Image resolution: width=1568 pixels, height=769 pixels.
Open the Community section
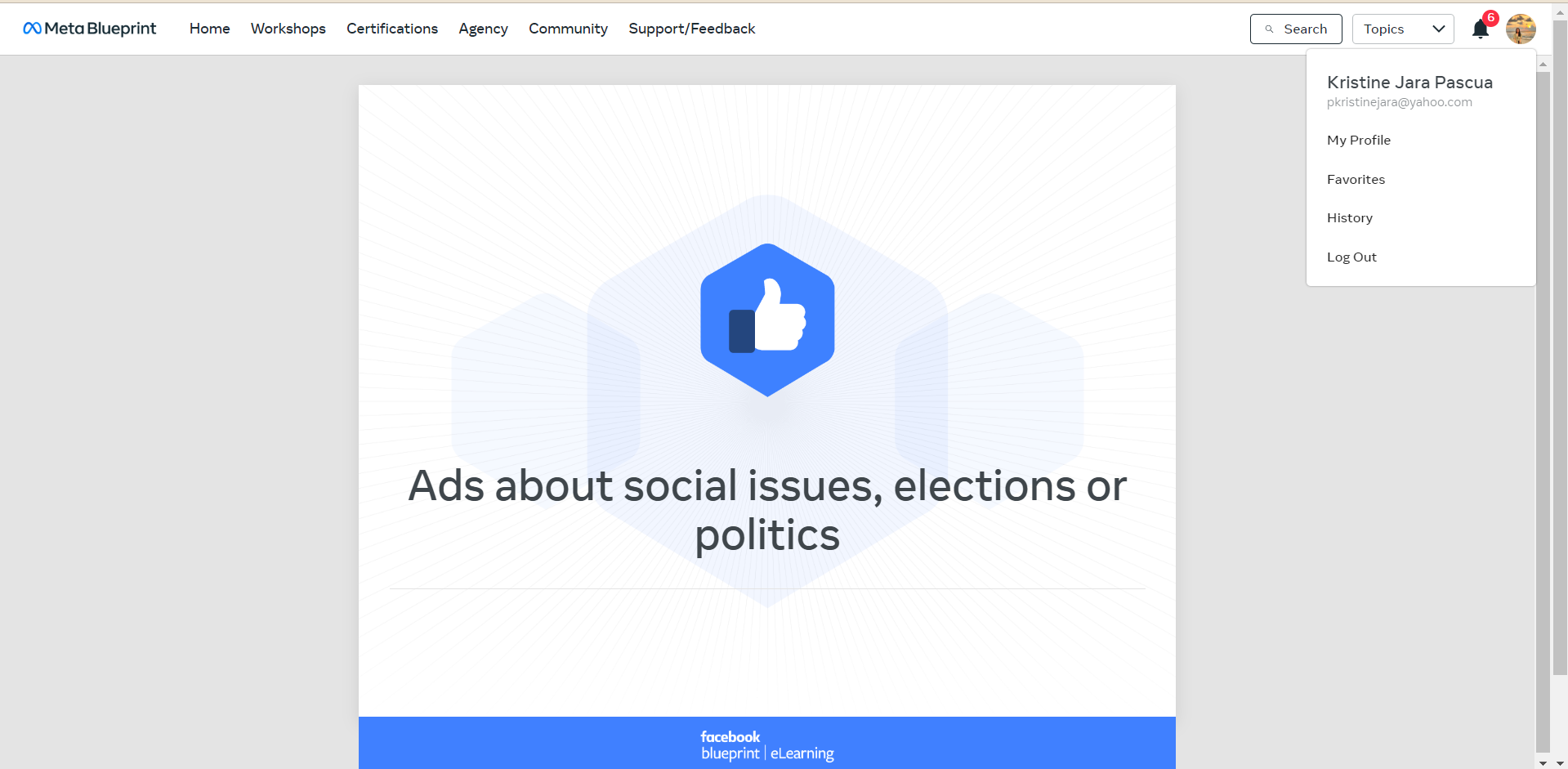tap(568, 29)
